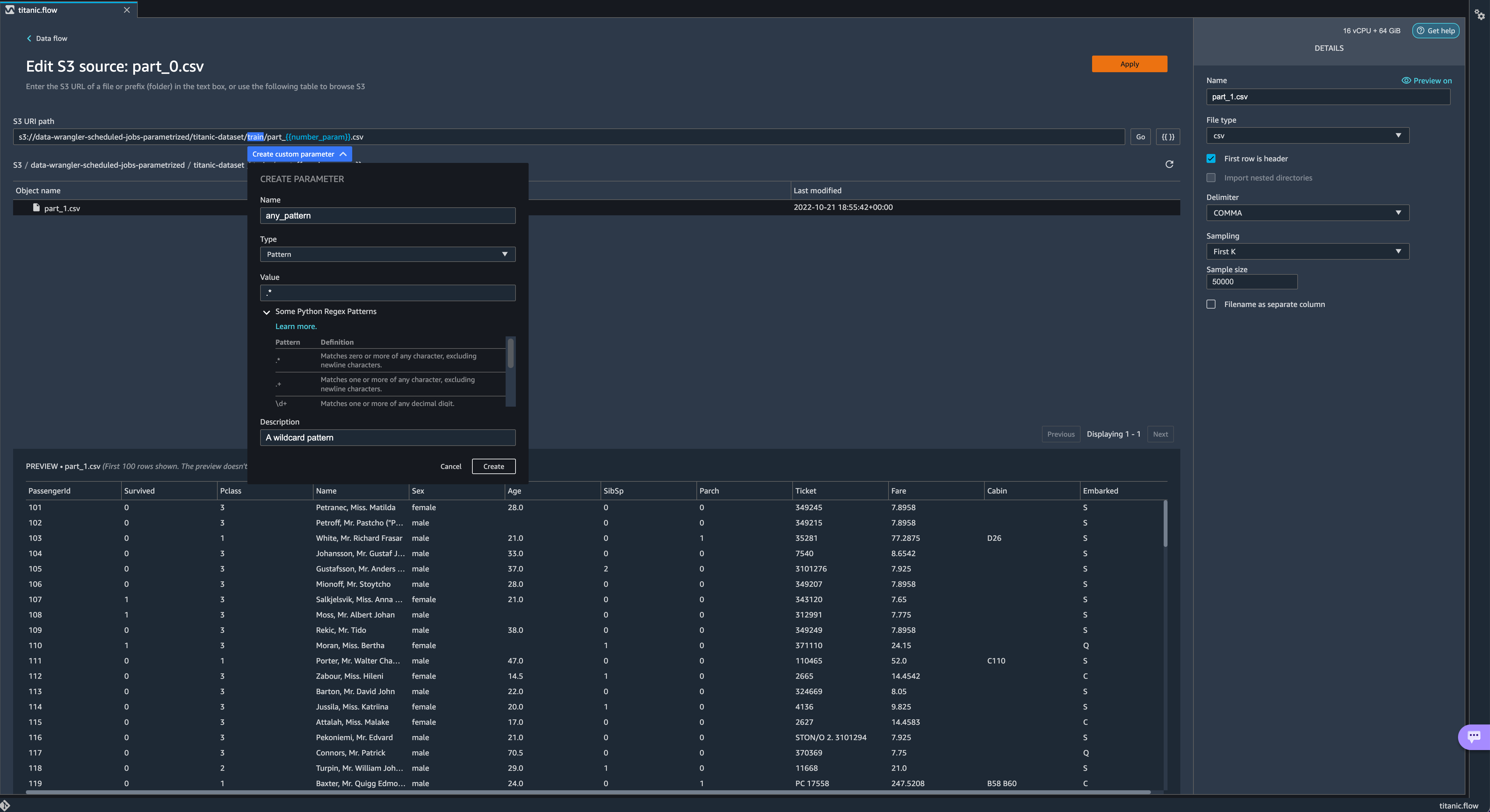
Task: Click the back arrow next to Data flow
Action: coord(29,38)
